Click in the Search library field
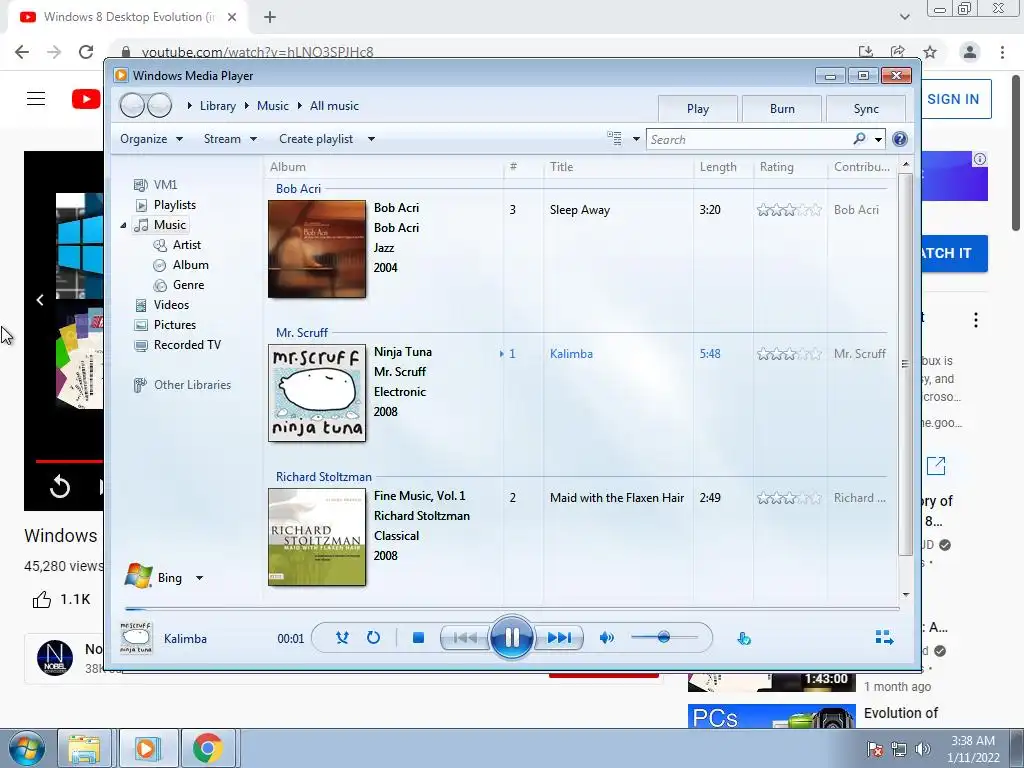The height and width of the screenshot is (768, 1024). [x=748, y=139]
